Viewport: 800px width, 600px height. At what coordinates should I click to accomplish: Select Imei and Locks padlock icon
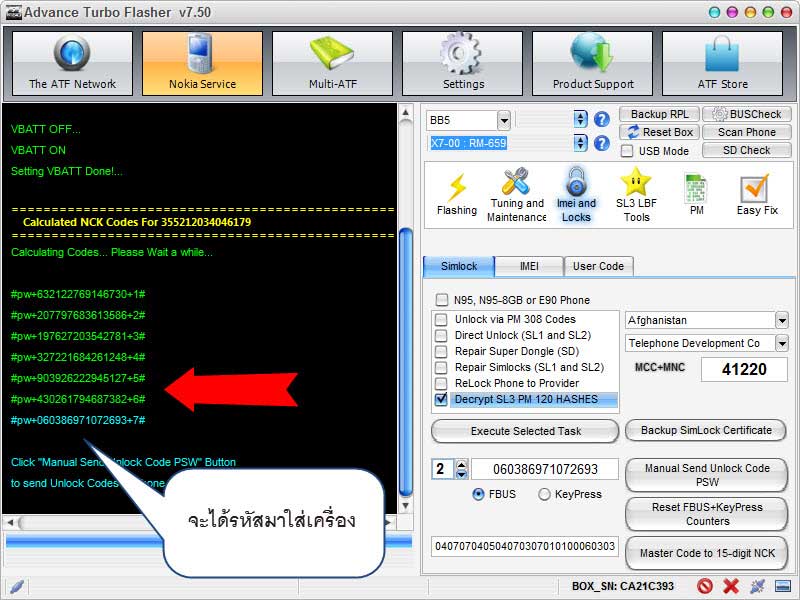coord(577,194)
